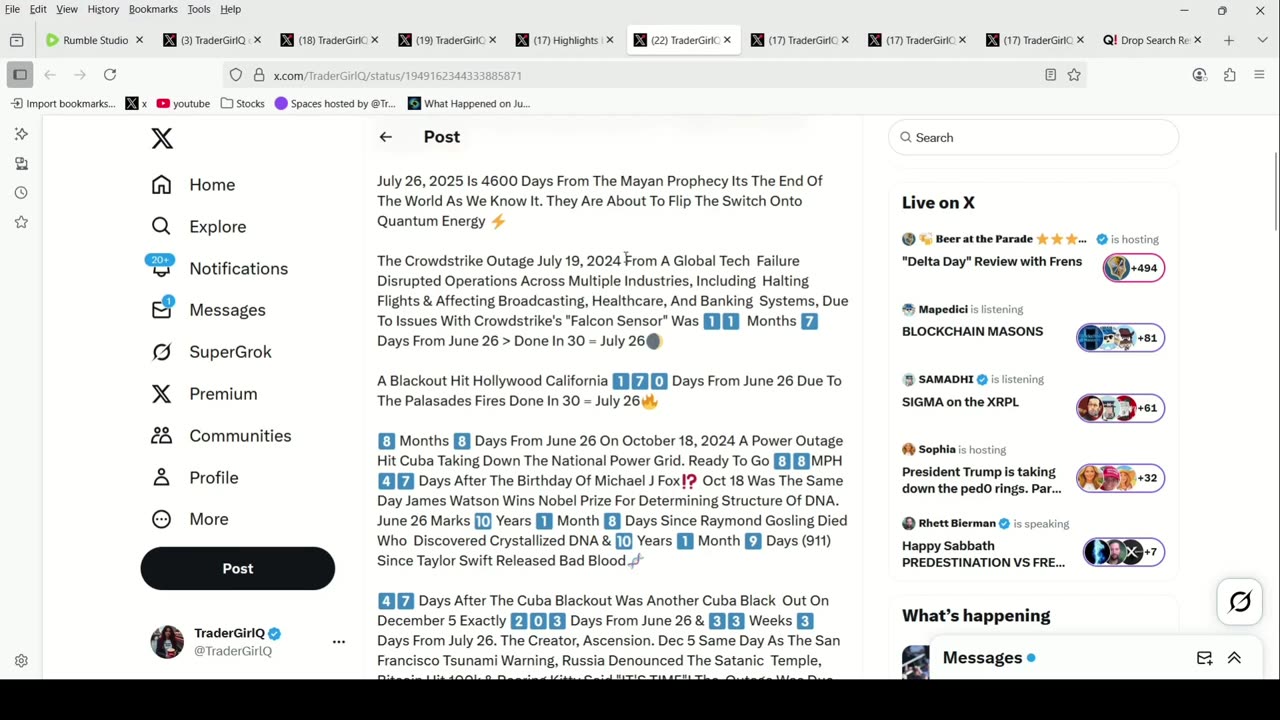Click the black Post button

[x=238, y=568]
